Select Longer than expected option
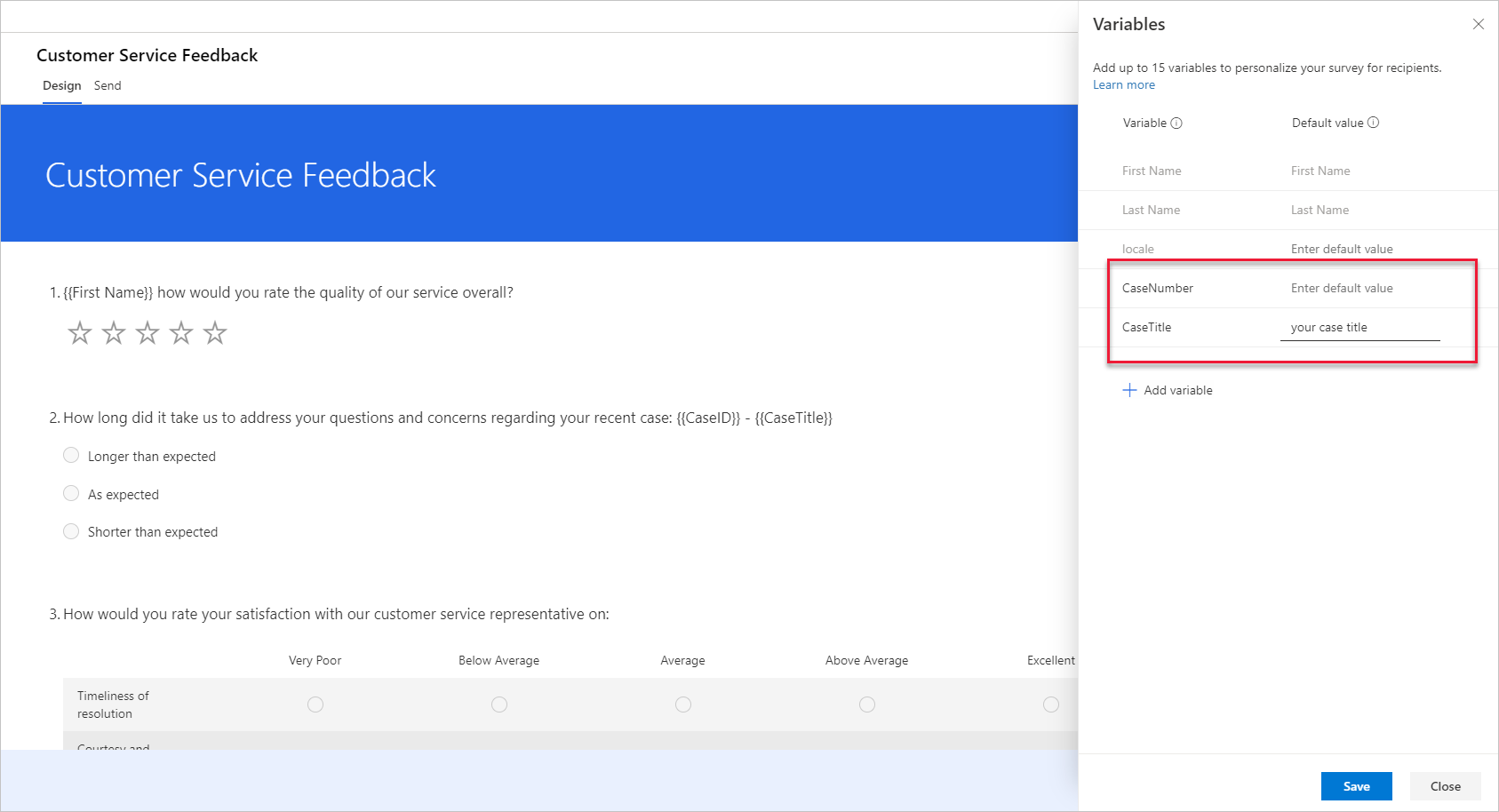The width and height of the screenshot is (1499, 812). coord(71,455)
